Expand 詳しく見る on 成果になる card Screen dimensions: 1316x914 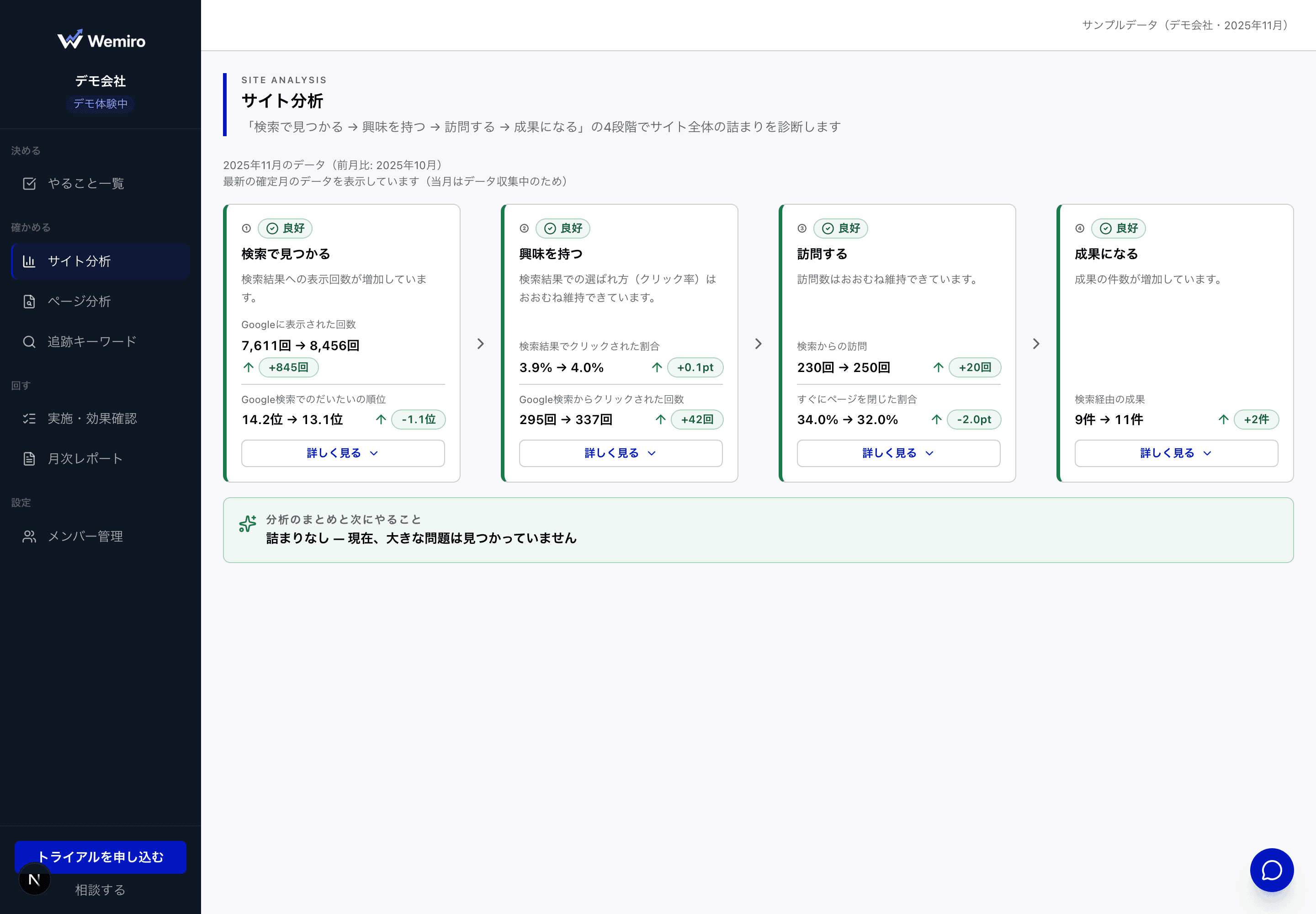[x=1176, y=453]
